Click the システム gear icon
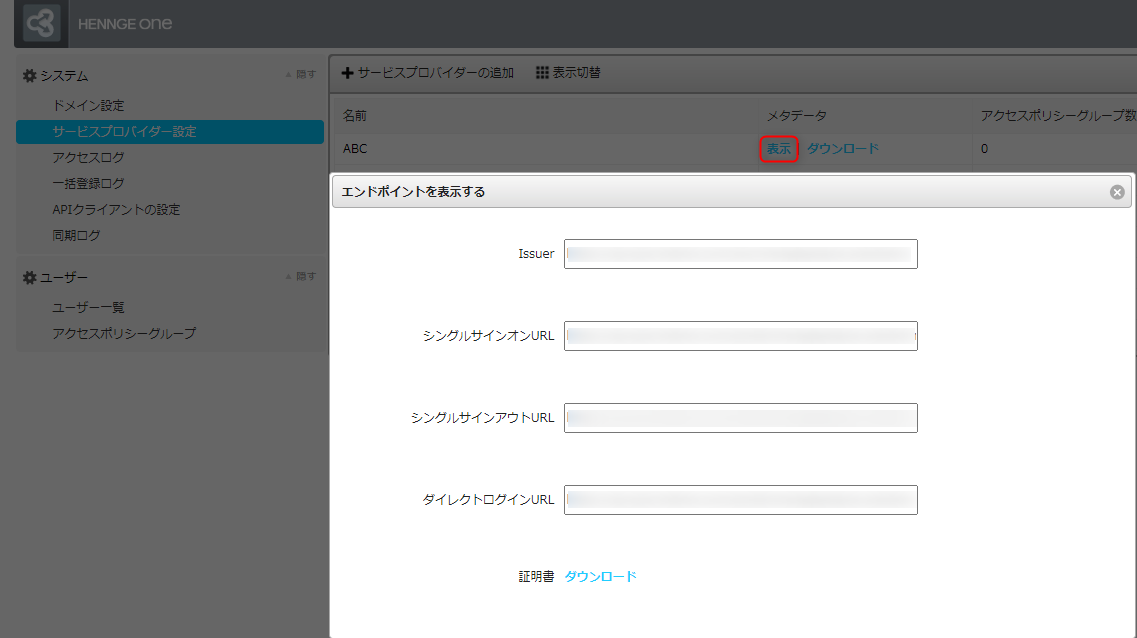The image size is (1137, 638). pyautogui.click(x=30, y=75)
